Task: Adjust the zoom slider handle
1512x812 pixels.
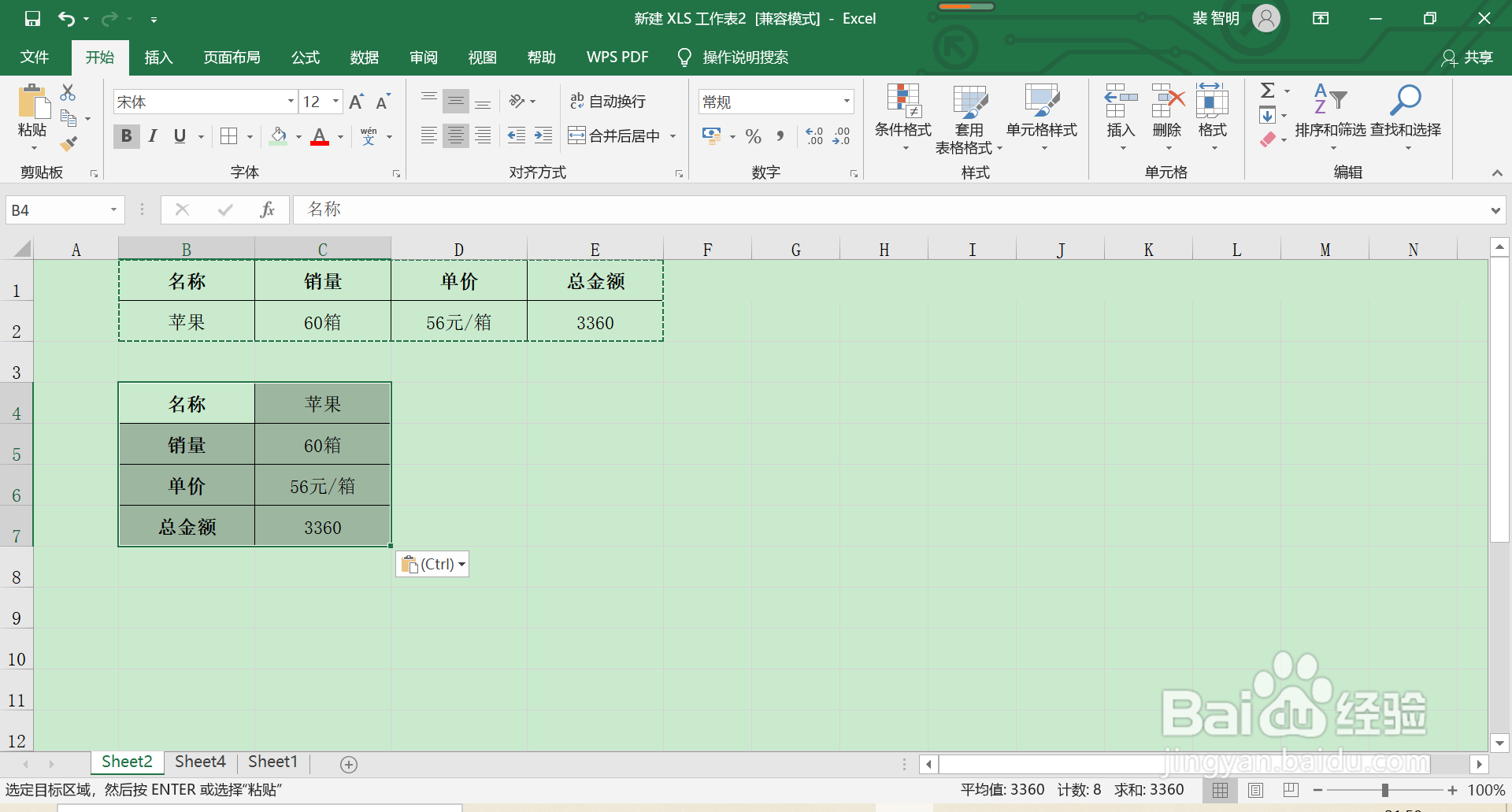Action: [1384, 790]
